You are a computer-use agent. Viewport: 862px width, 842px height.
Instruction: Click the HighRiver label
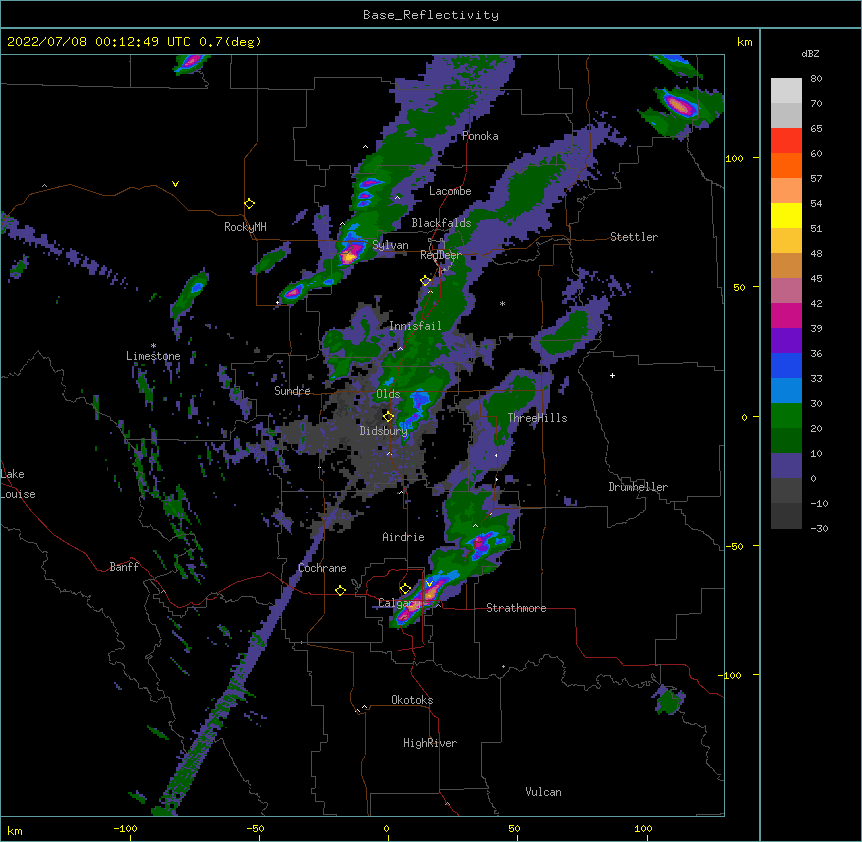(x=430, y=743)
